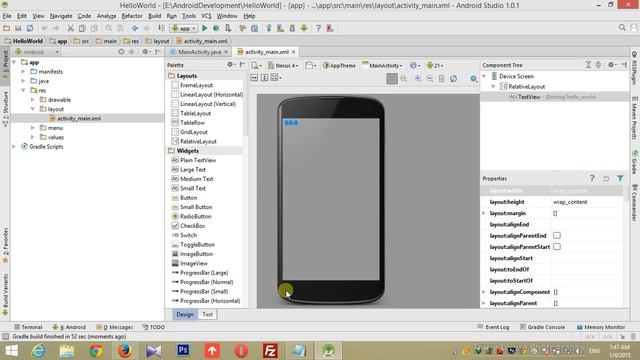Click the Properties restore default icon
The image size is (640, 360).
(606, 178)
